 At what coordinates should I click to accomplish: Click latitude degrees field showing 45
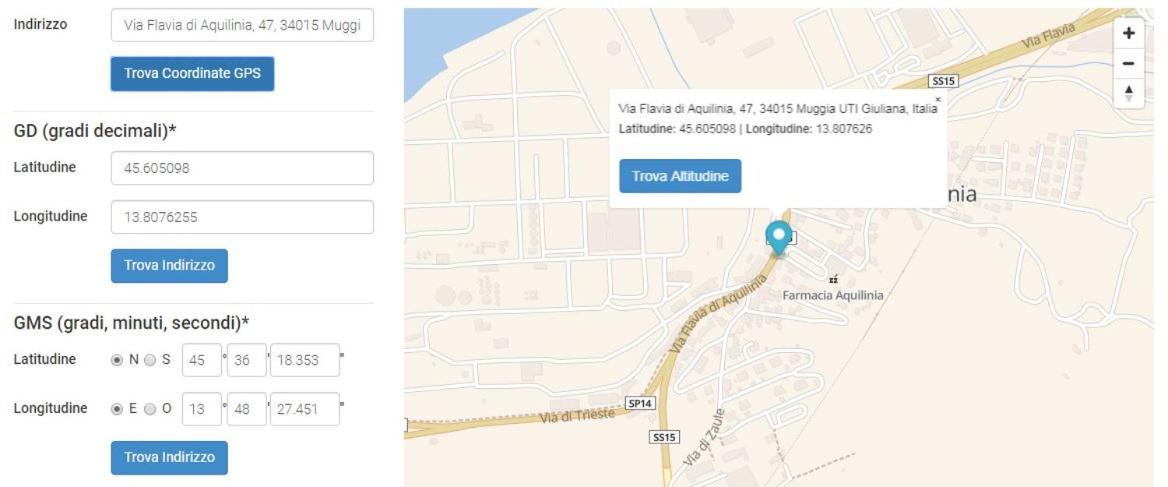coord(202,360)
